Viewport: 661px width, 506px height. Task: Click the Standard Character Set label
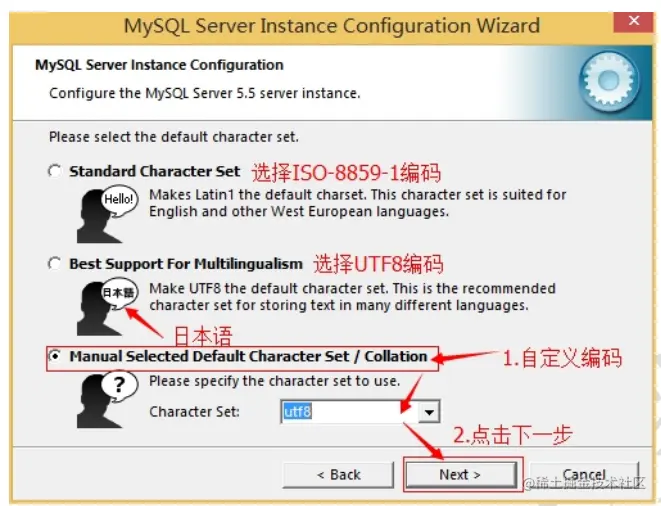[155, 171]
